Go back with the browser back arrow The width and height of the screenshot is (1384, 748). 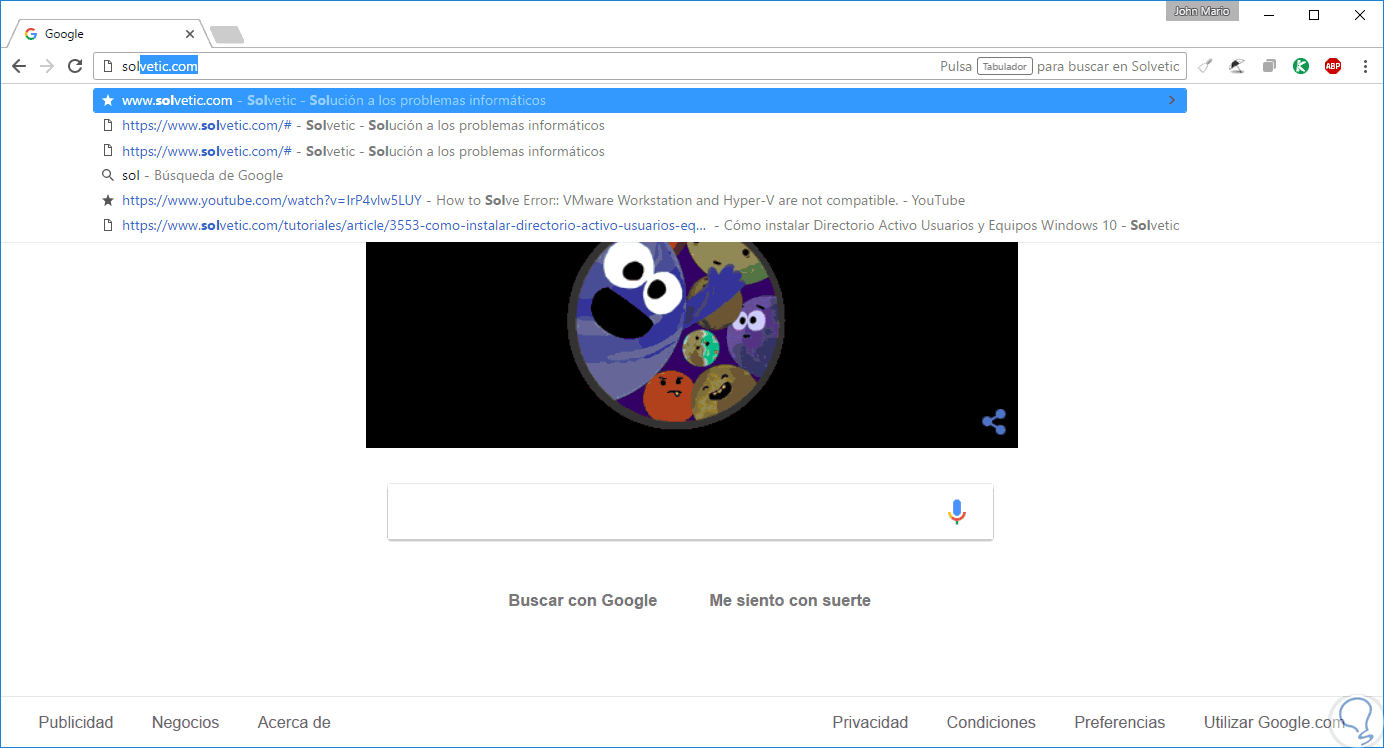coord(19,66)
